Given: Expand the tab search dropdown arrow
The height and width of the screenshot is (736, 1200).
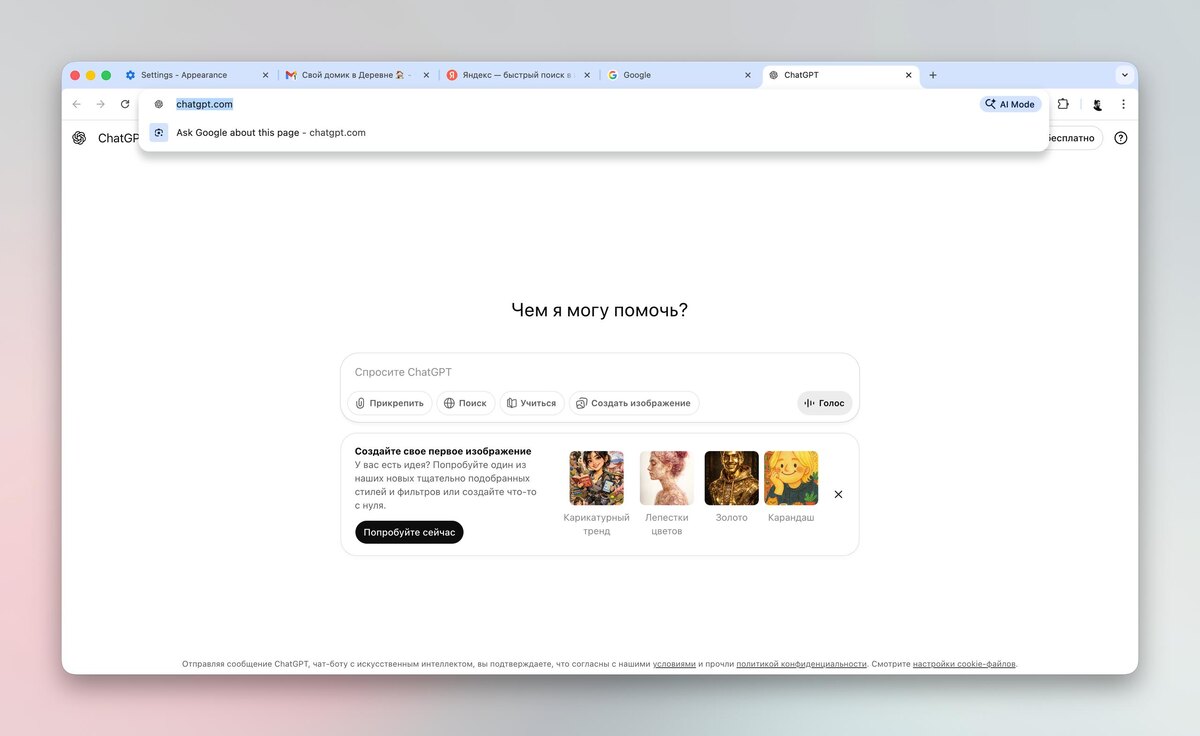Looking at the screenshot, I should click(1124, 75).
